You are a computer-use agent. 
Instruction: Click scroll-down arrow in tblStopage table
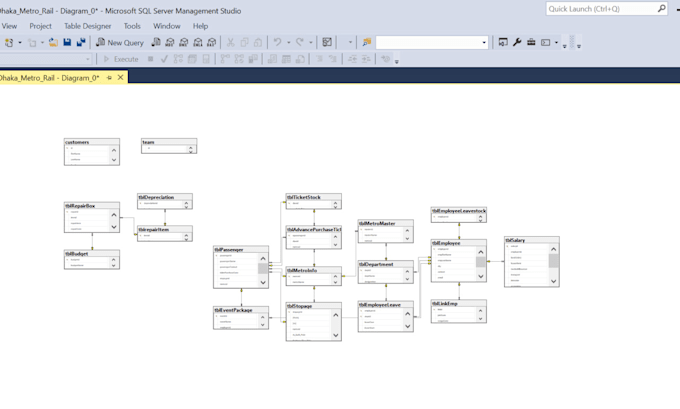(336, 335)
